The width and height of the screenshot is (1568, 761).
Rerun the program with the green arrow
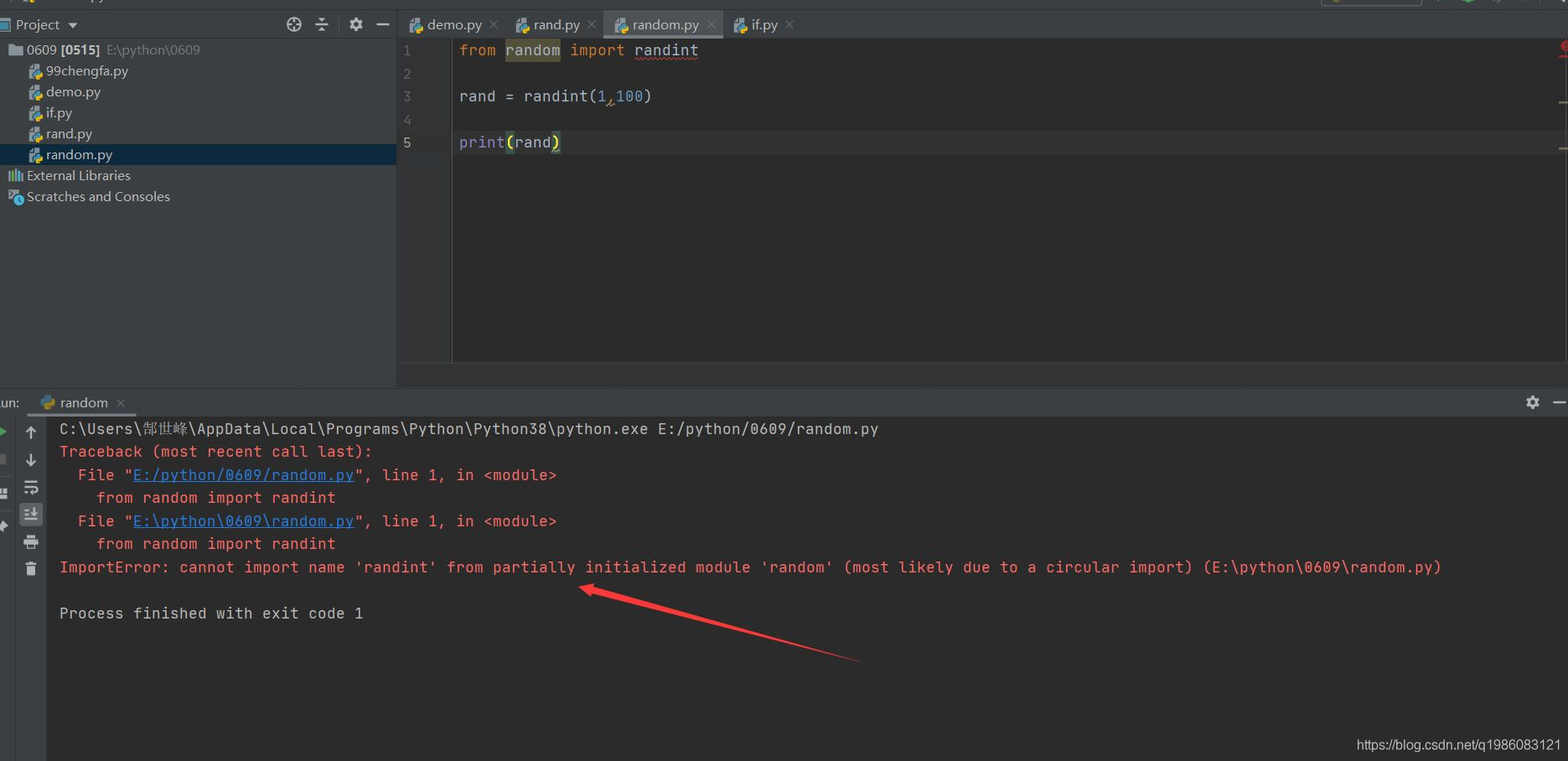click(x=3, y=431)
